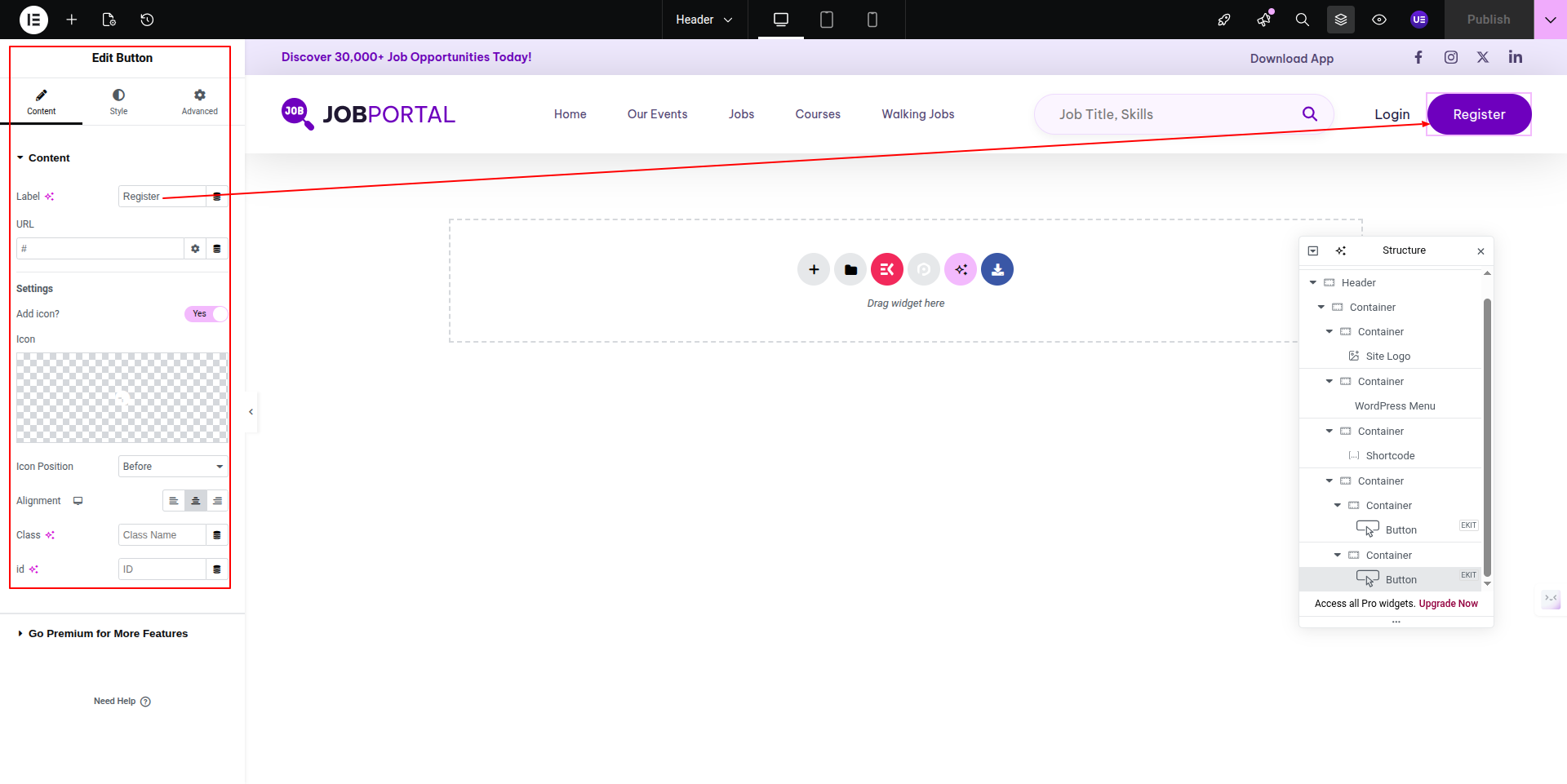Select center alignment option
Screen dimensions: 1567x784
pyautogui.click(x=195, y=501)
